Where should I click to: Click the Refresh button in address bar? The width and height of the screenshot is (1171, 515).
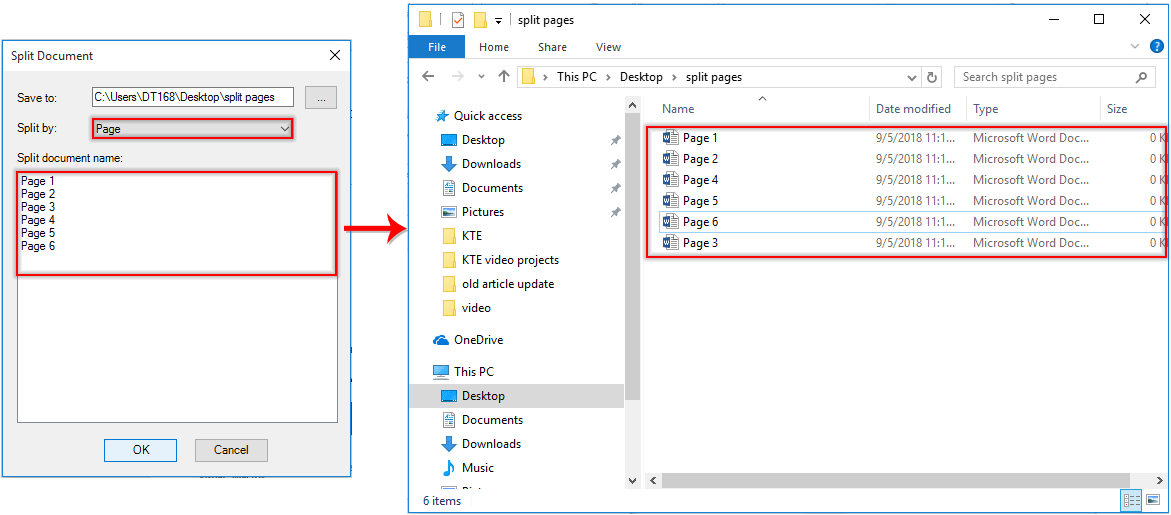pyautogui.click(x=931, y=77)
